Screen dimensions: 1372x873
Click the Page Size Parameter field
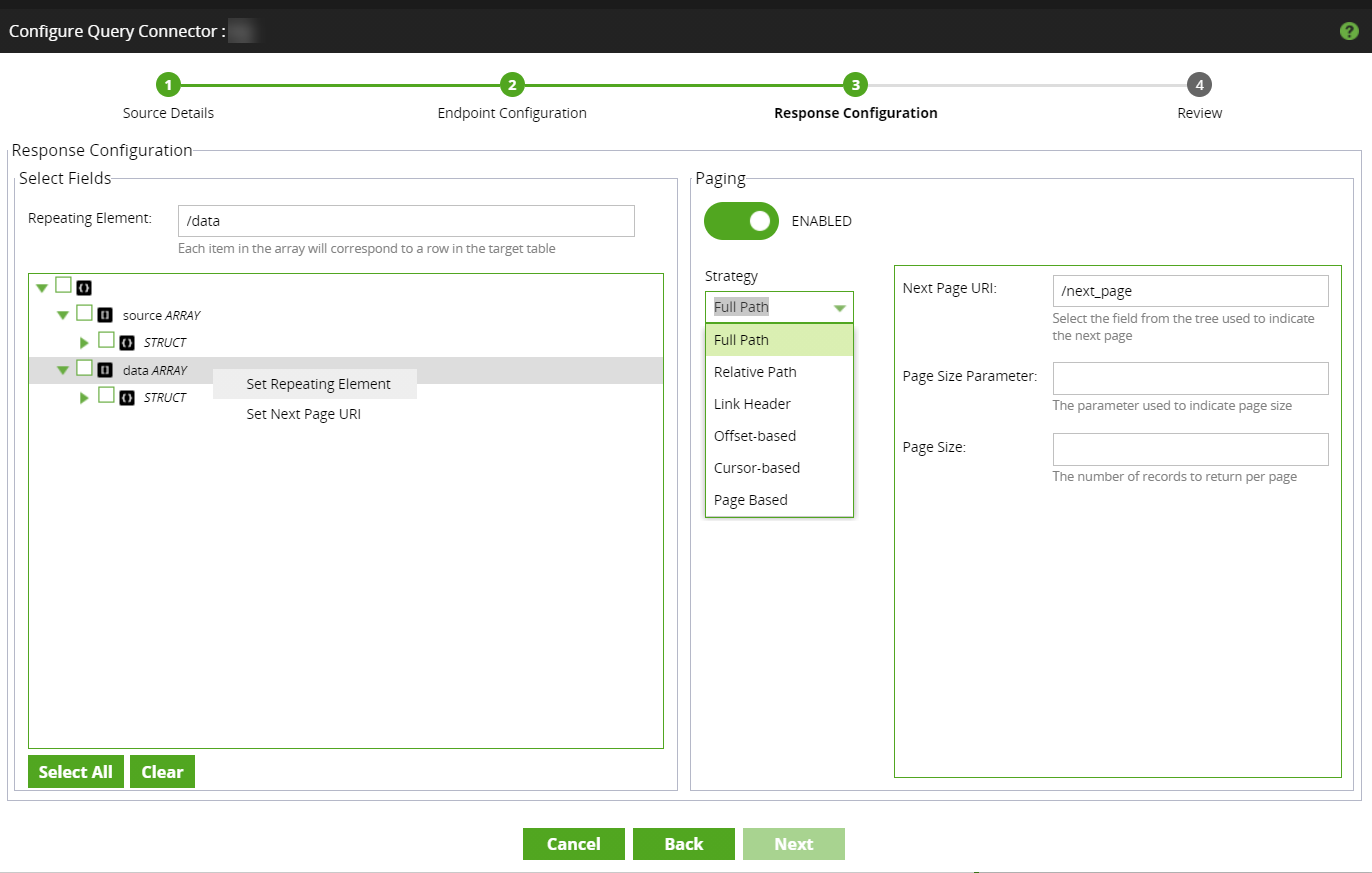point(1190,378)
